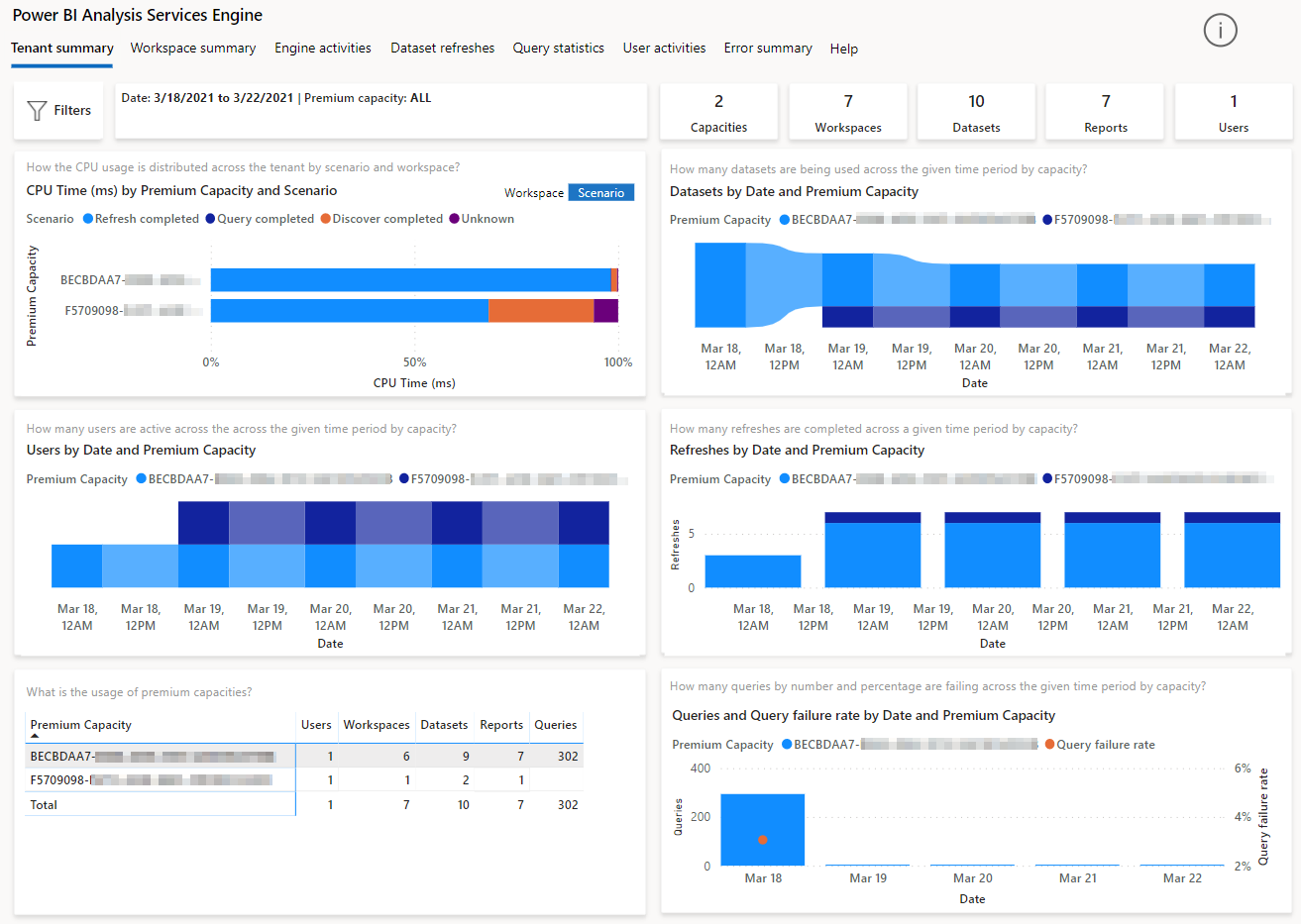Click the Datasets count card
1301x924 pixels.
[976, 112]
